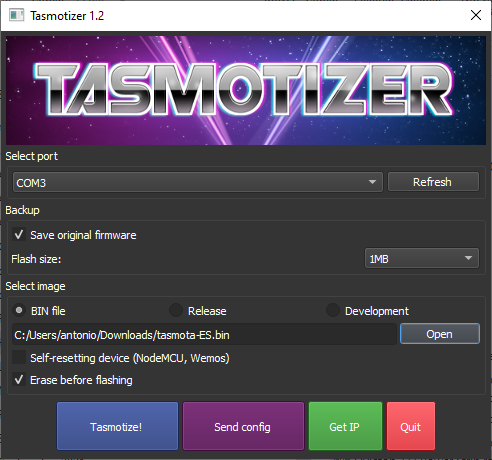Disable Erase before flashing checkbox
492x460 pixels.
coord(19,380)
